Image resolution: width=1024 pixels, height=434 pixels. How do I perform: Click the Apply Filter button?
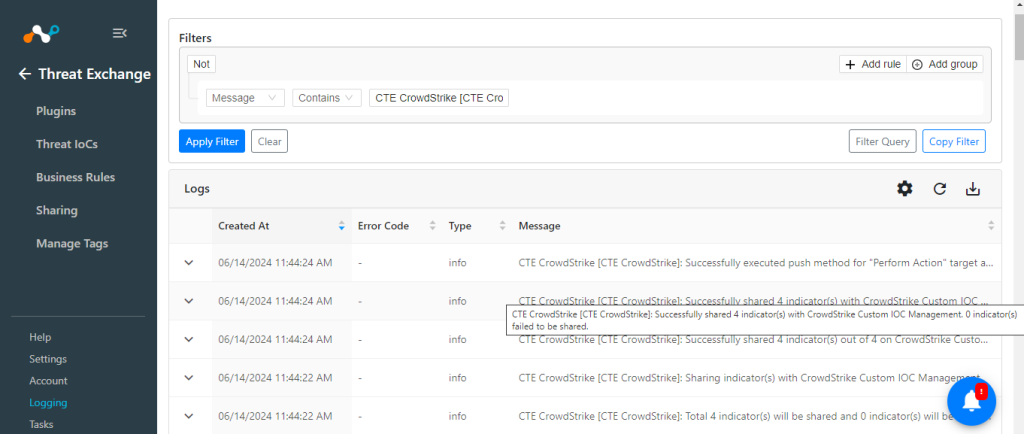click(x=212, y=141)
